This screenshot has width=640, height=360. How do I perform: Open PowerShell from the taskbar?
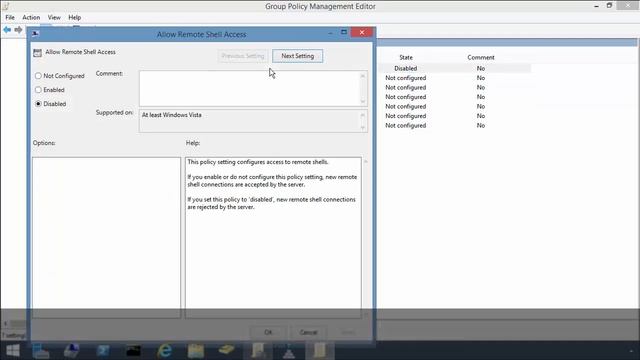pos(103,351)
